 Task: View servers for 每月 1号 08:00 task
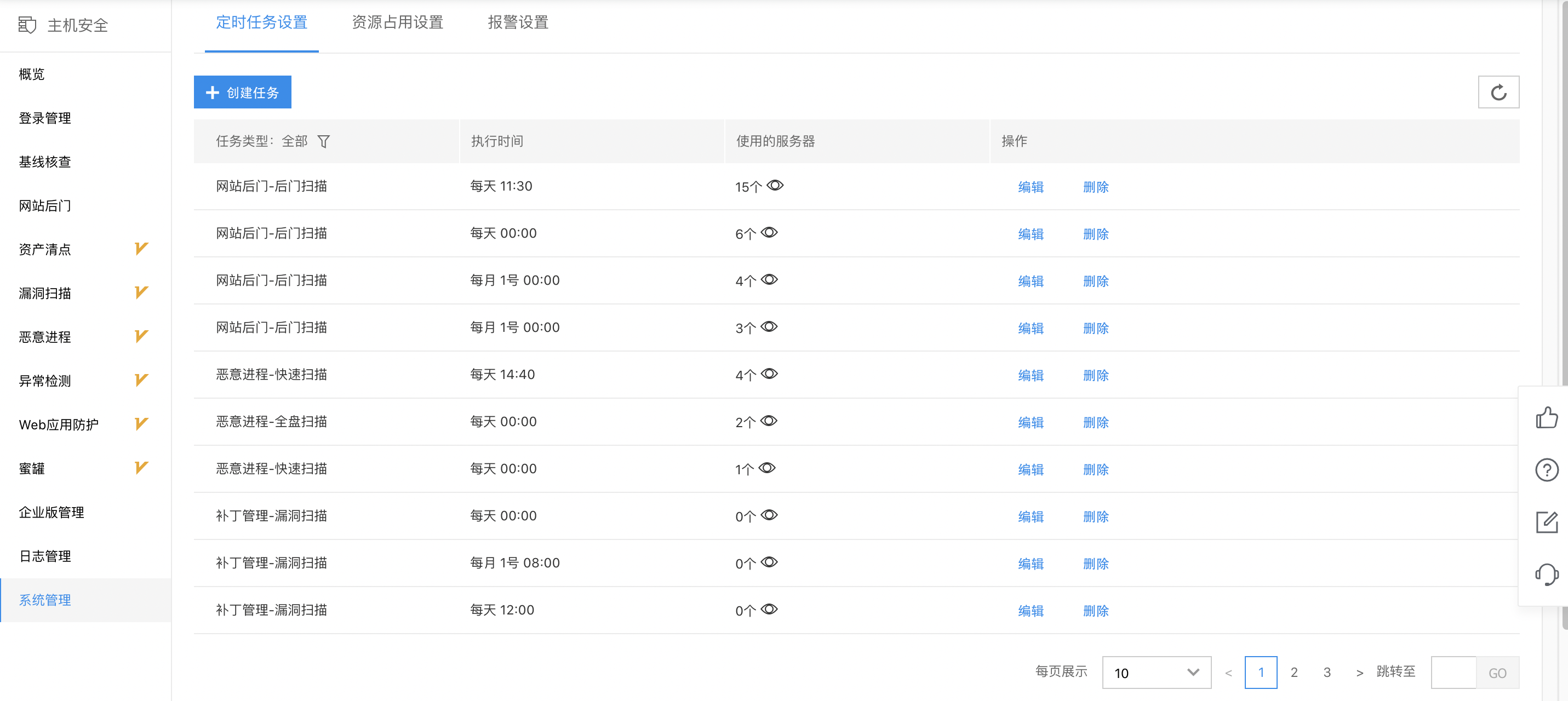pos(769,562)
